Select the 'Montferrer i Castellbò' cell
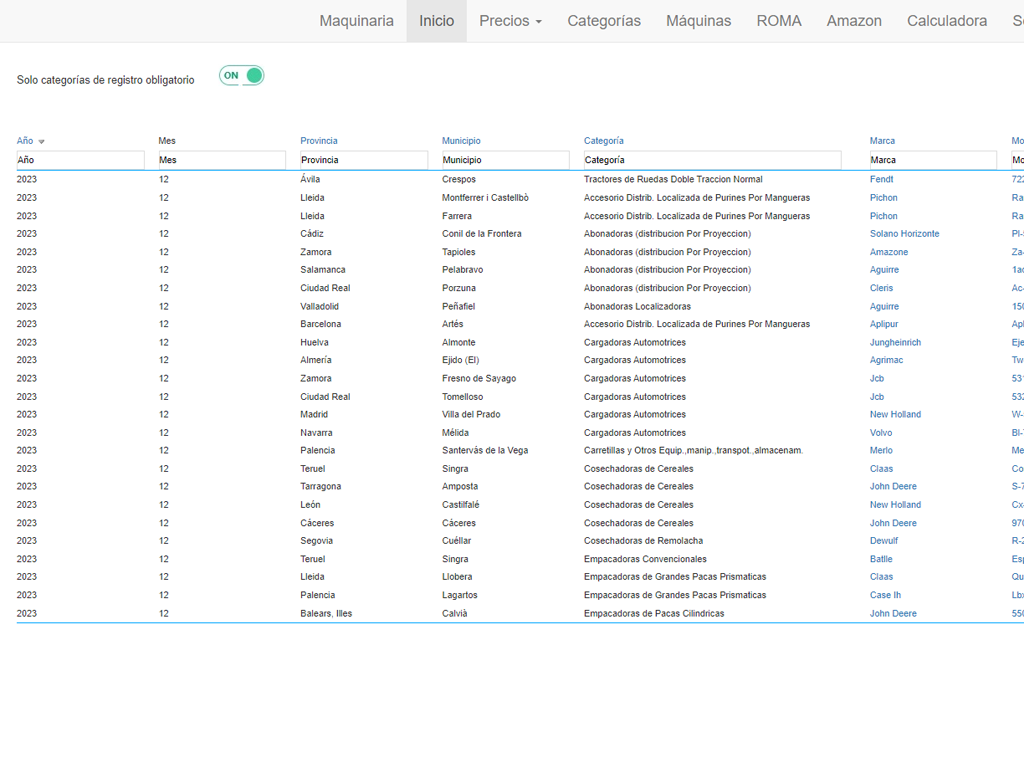 point(485,198)
